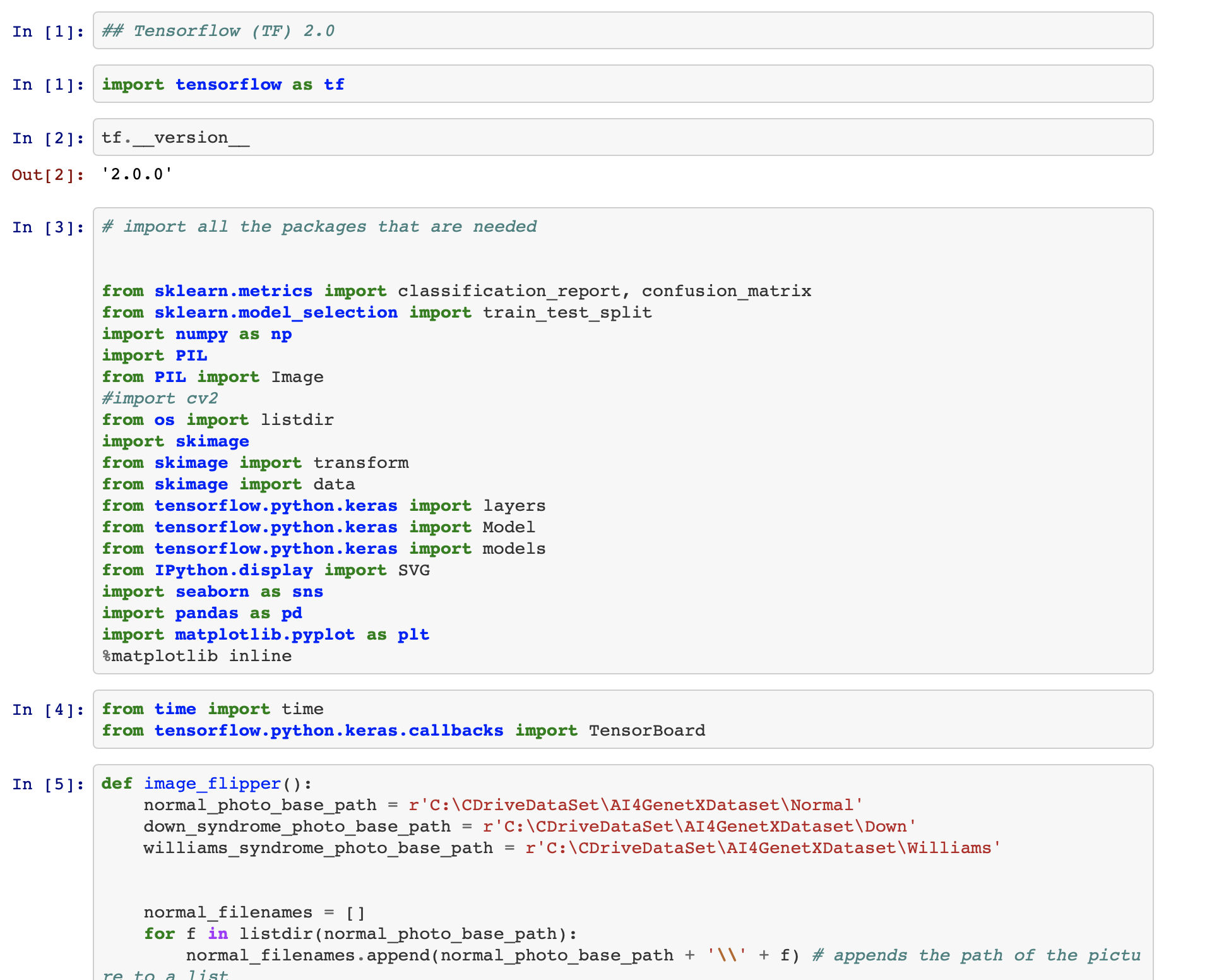This screenshot has width=1212, height=980.
Task: Click the In [4] prompt label
Action: coord(48,710)
